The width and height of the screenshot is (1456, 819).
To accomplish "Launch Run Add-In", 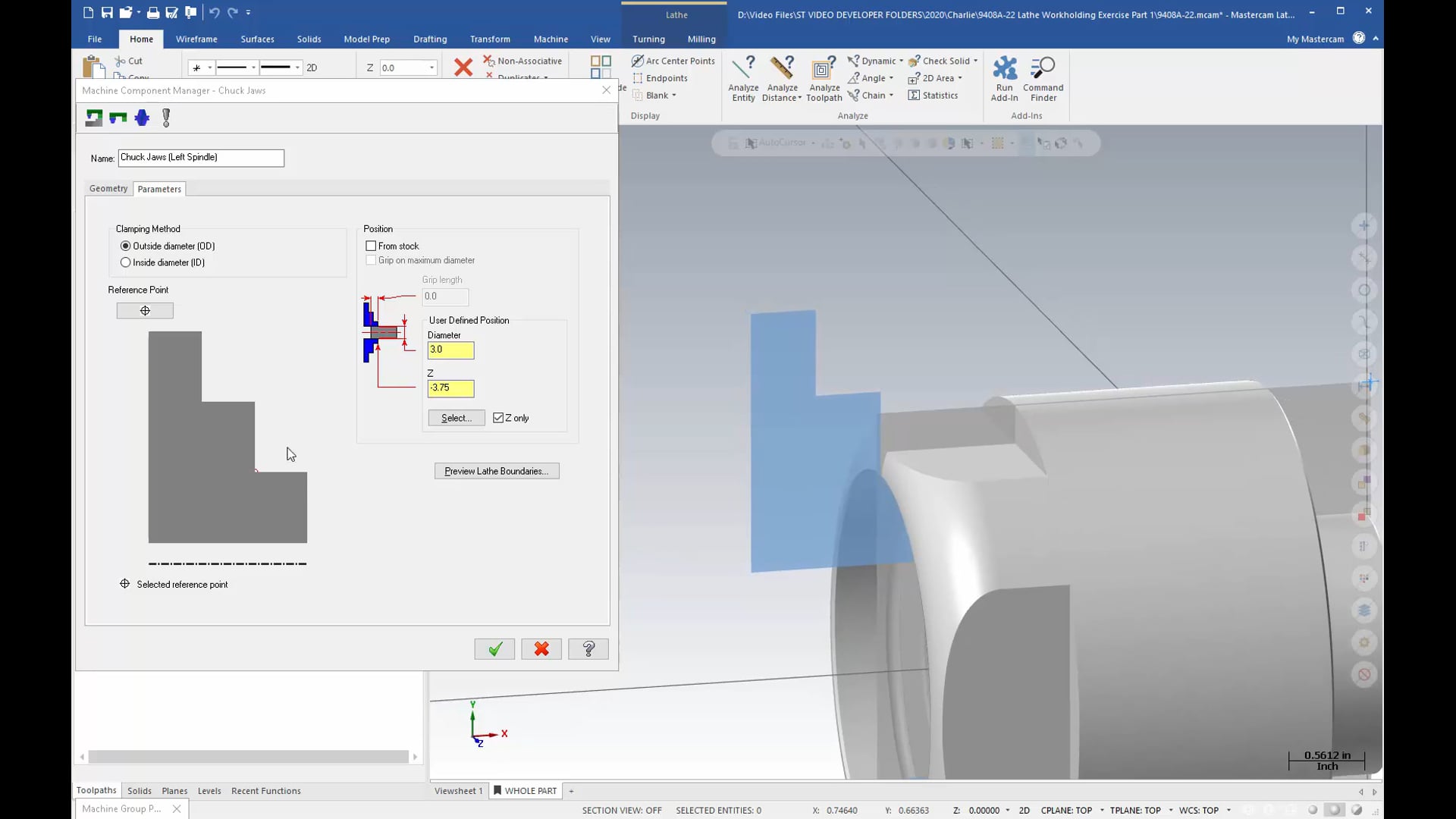I will (1004, 78).
